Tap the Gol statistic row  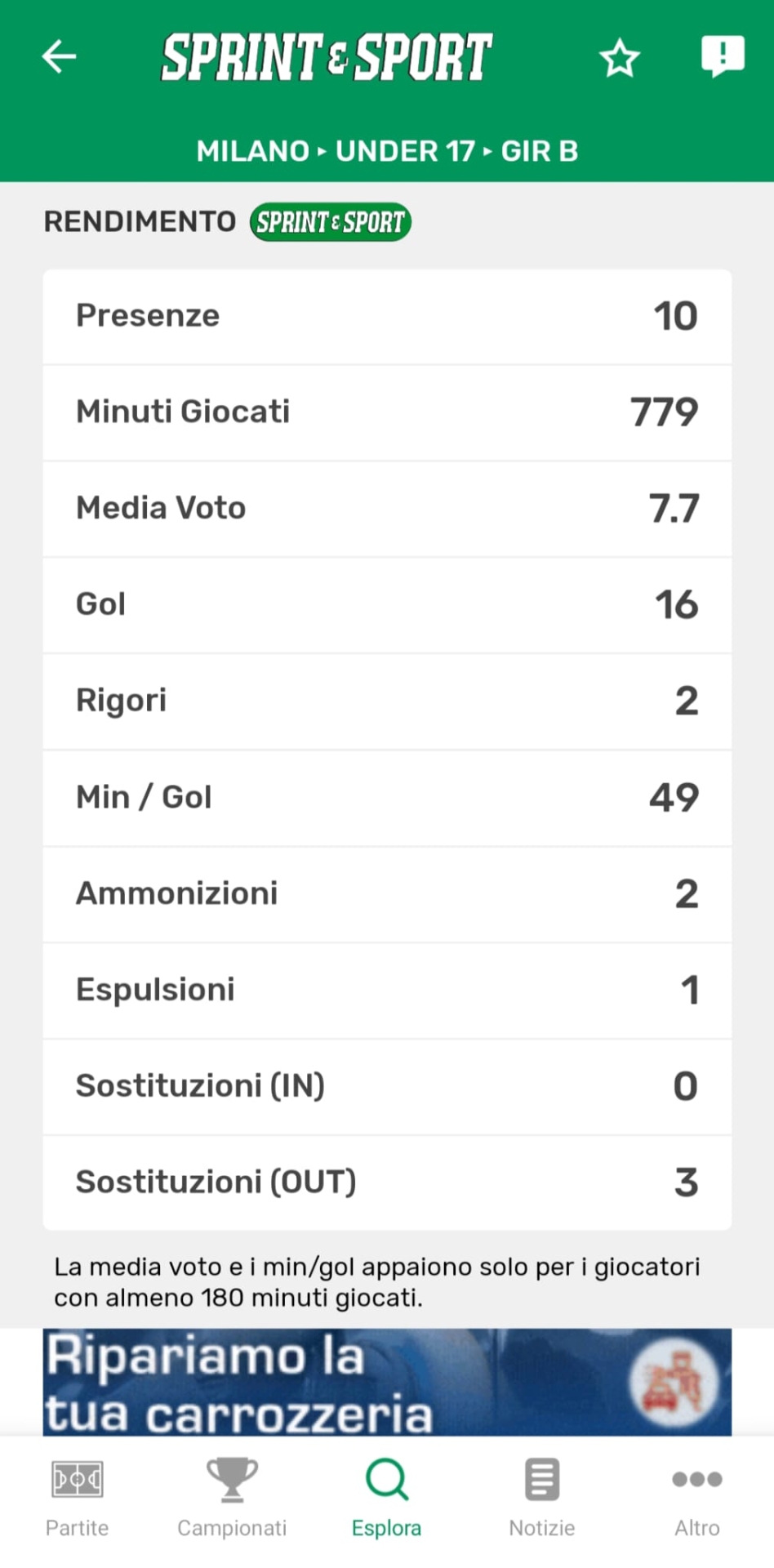387,605
